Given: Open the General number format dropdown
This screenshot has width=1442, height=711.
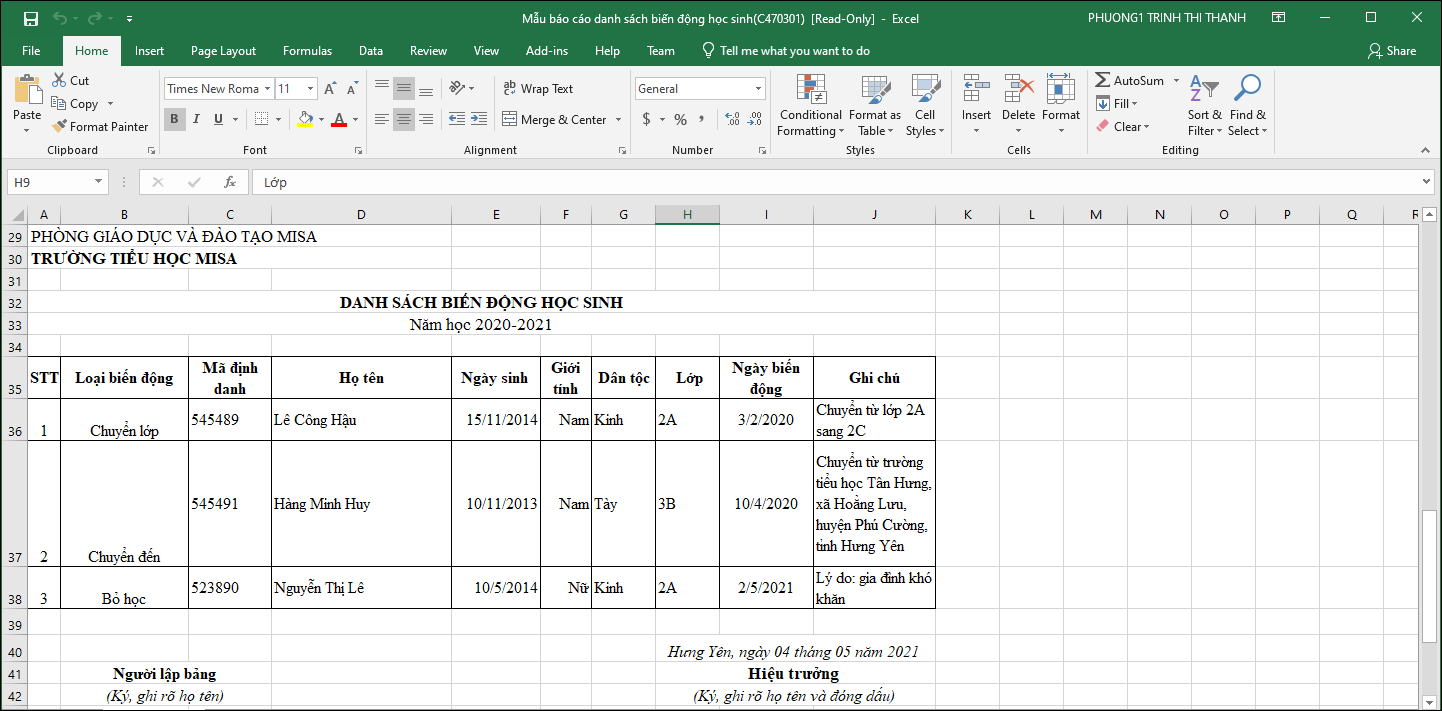Looking at the screenshot, I should click(758, 89).
